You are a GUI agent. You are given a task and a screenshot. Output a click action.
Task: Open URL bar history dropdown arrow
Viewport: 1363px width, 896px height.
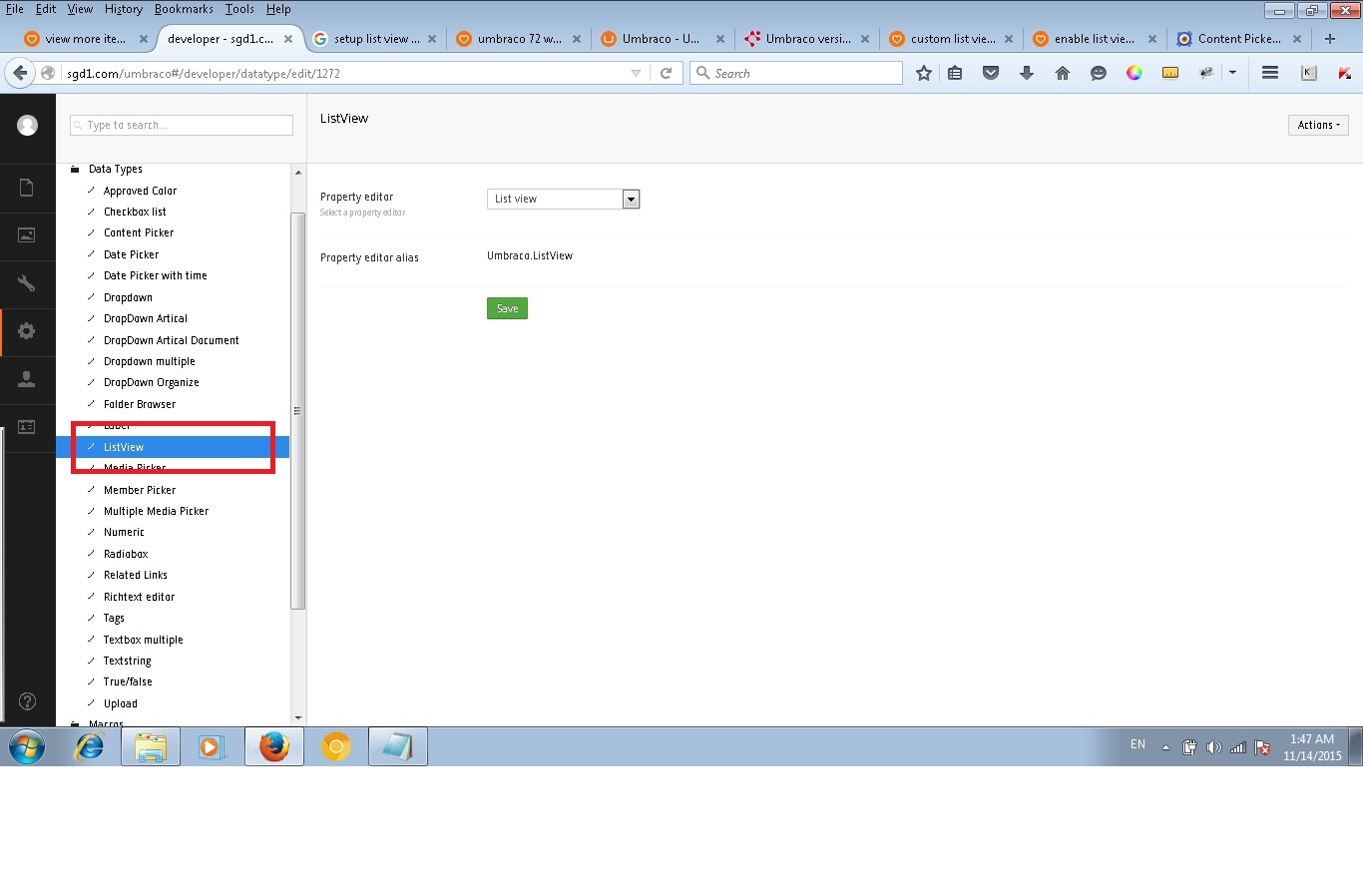click(637, 73)
